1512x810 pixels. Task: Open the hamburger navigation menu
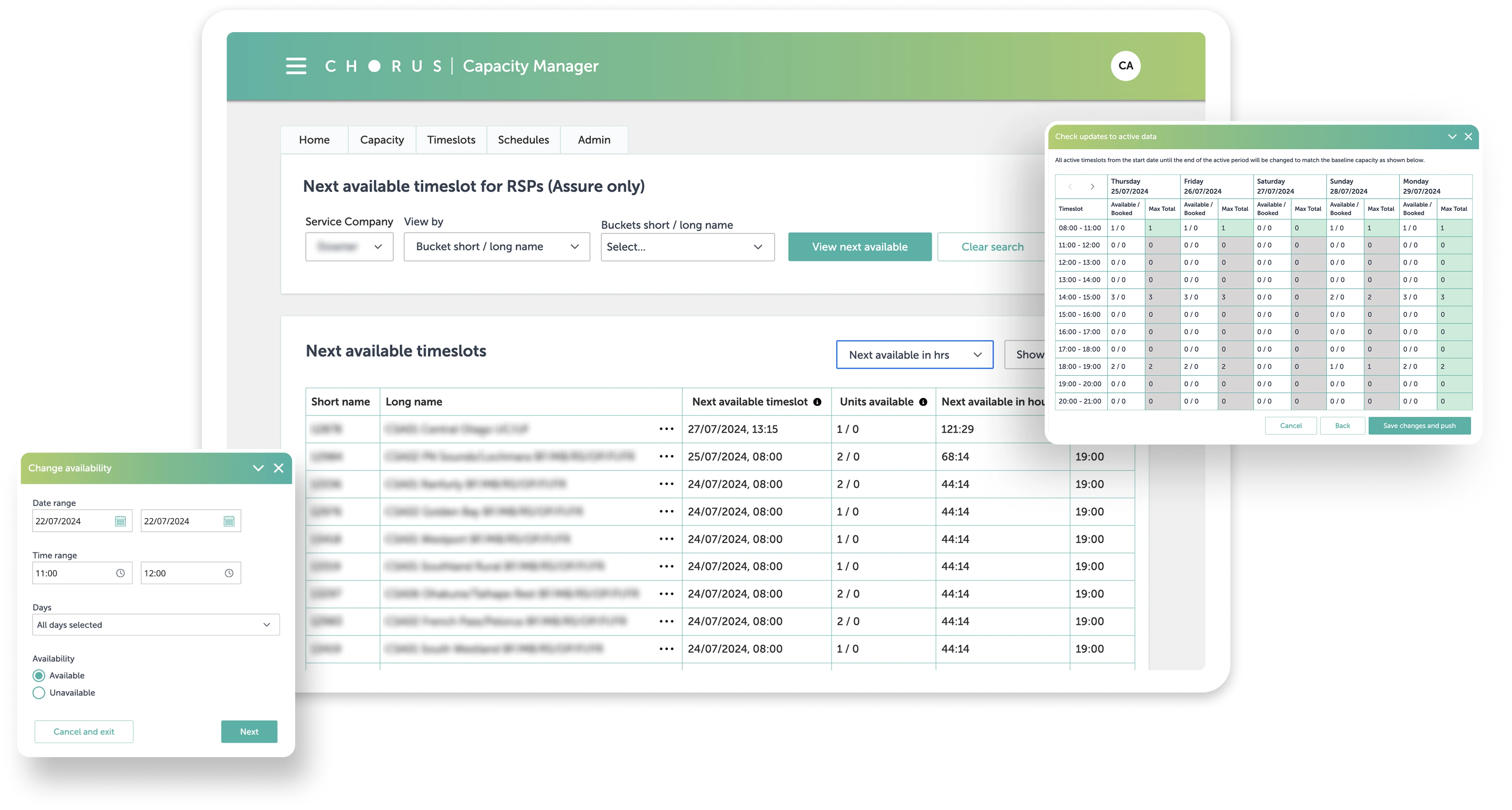click(296, 66)
